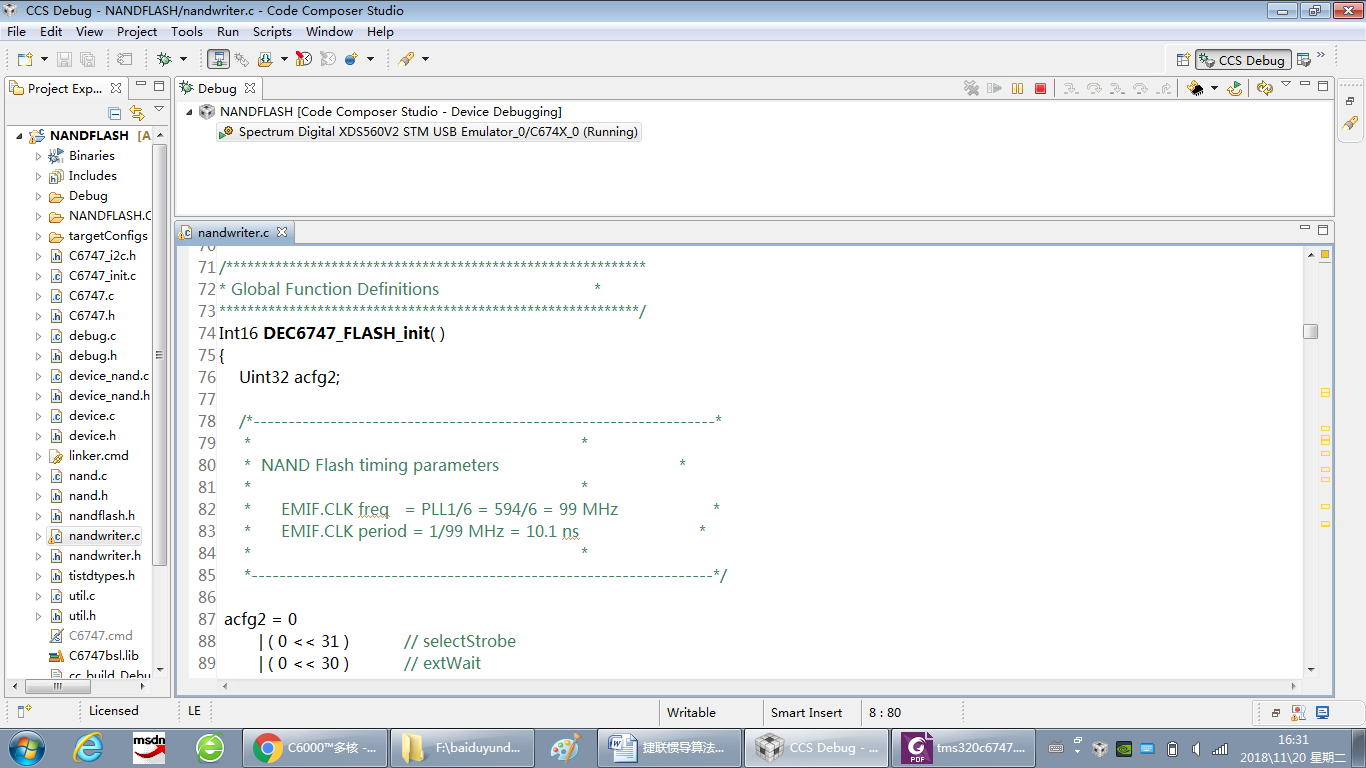Screen dimensions: 1366x768
Task: Open the Project Explorer view menu triangle
Action: click(x=159, y=110)
